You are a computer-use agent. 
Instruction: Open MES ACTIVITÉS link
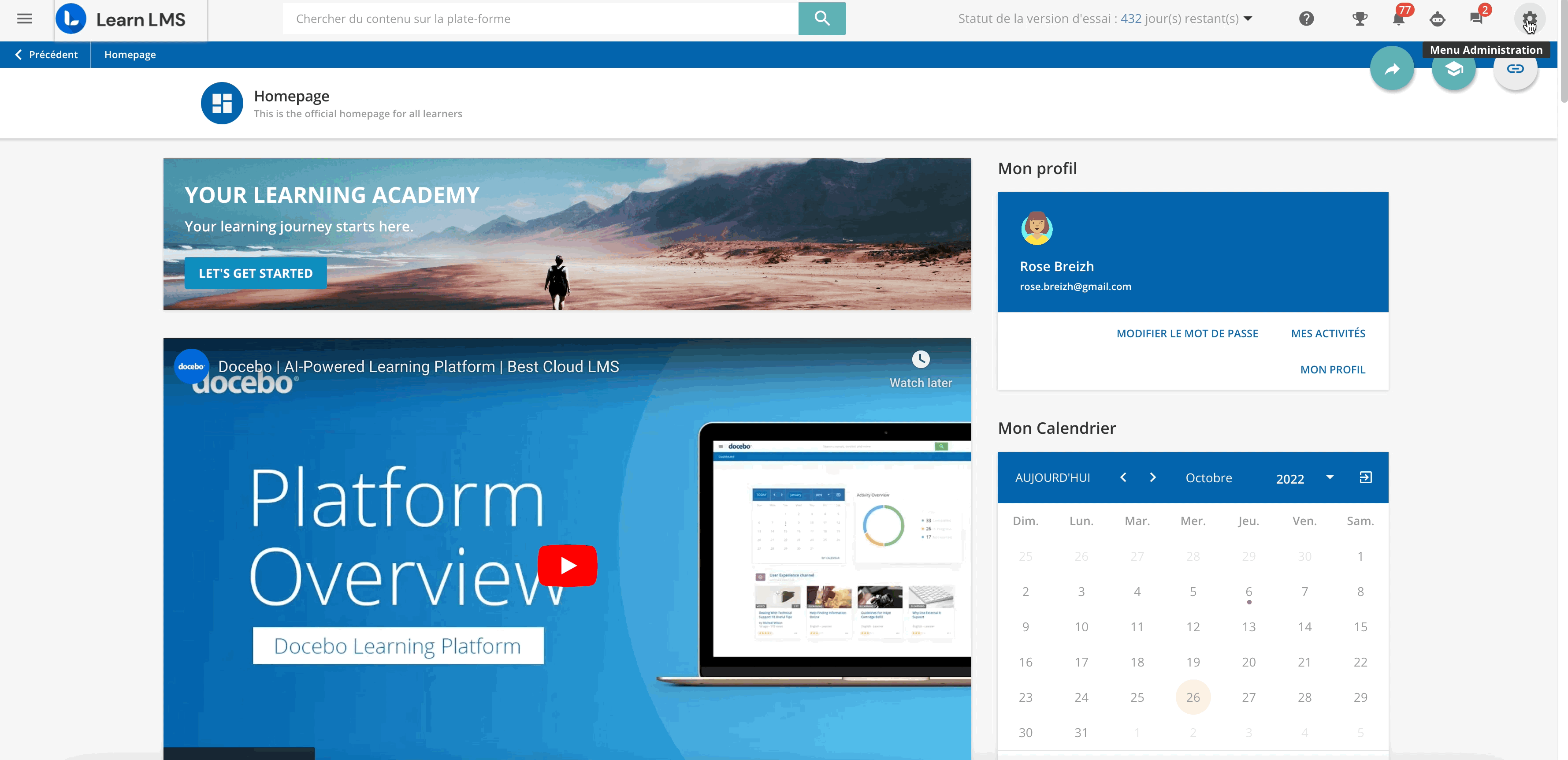[x=1328, y=333]
